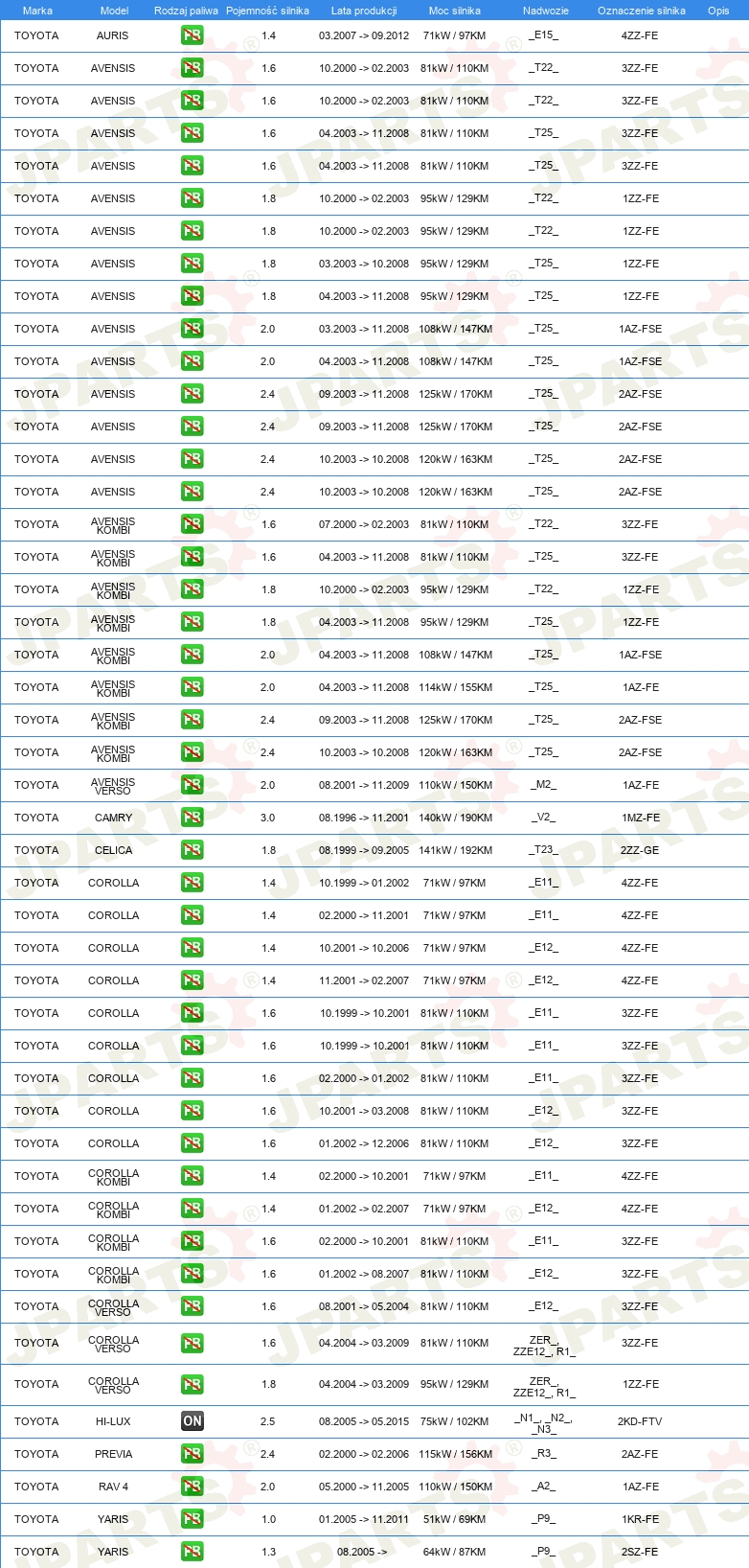Click the '140kW / 190KM' power cell

tap(455, 818)
